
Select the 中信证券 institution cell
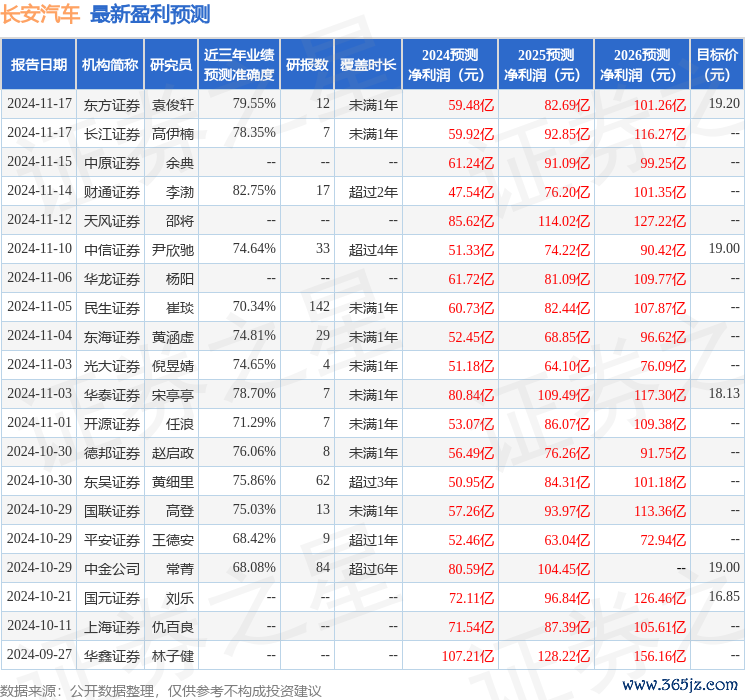pos(112,249)
